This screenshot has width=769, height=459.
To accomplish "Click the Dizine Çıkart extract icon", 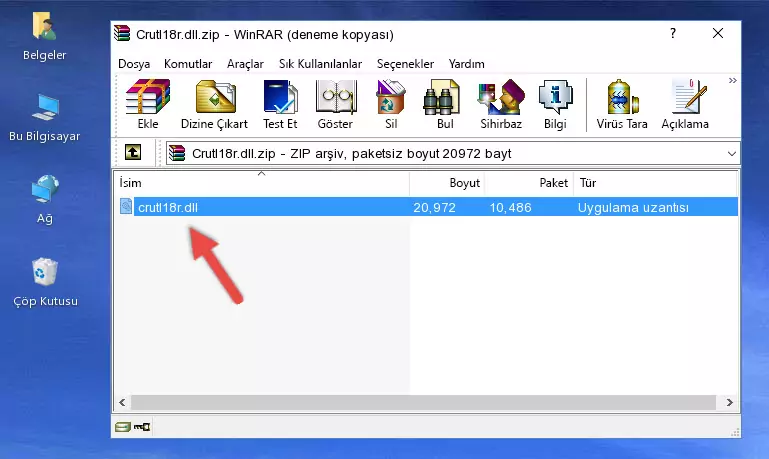I will coord(214,103).
